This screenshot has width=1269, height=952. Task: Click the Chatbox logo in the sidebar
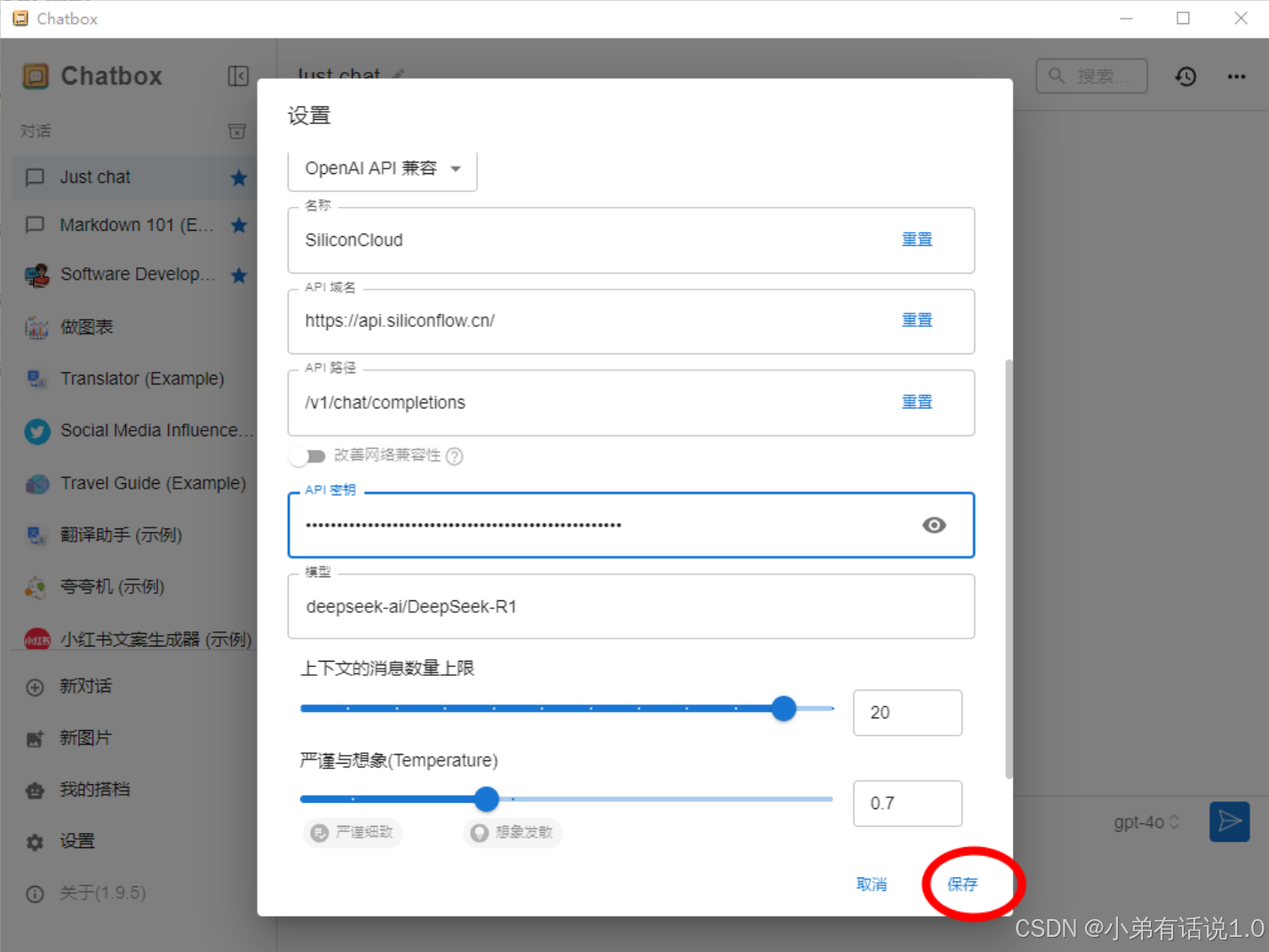[36, 76]
